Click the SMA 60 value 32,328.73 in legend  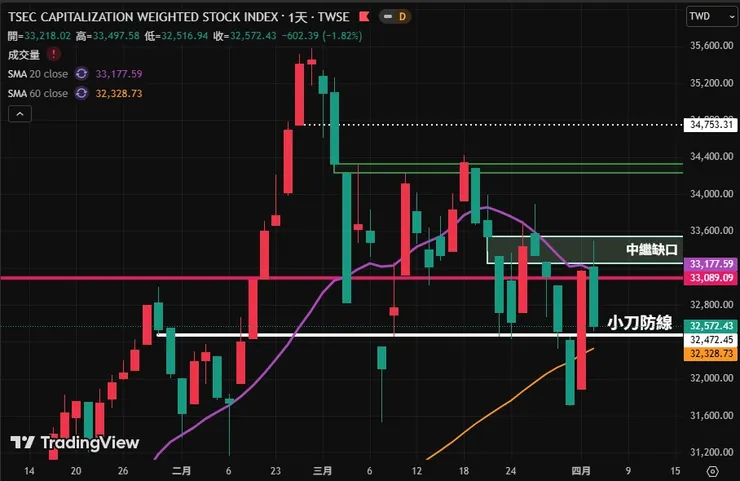pyautogui.click(x=119, y=93)
